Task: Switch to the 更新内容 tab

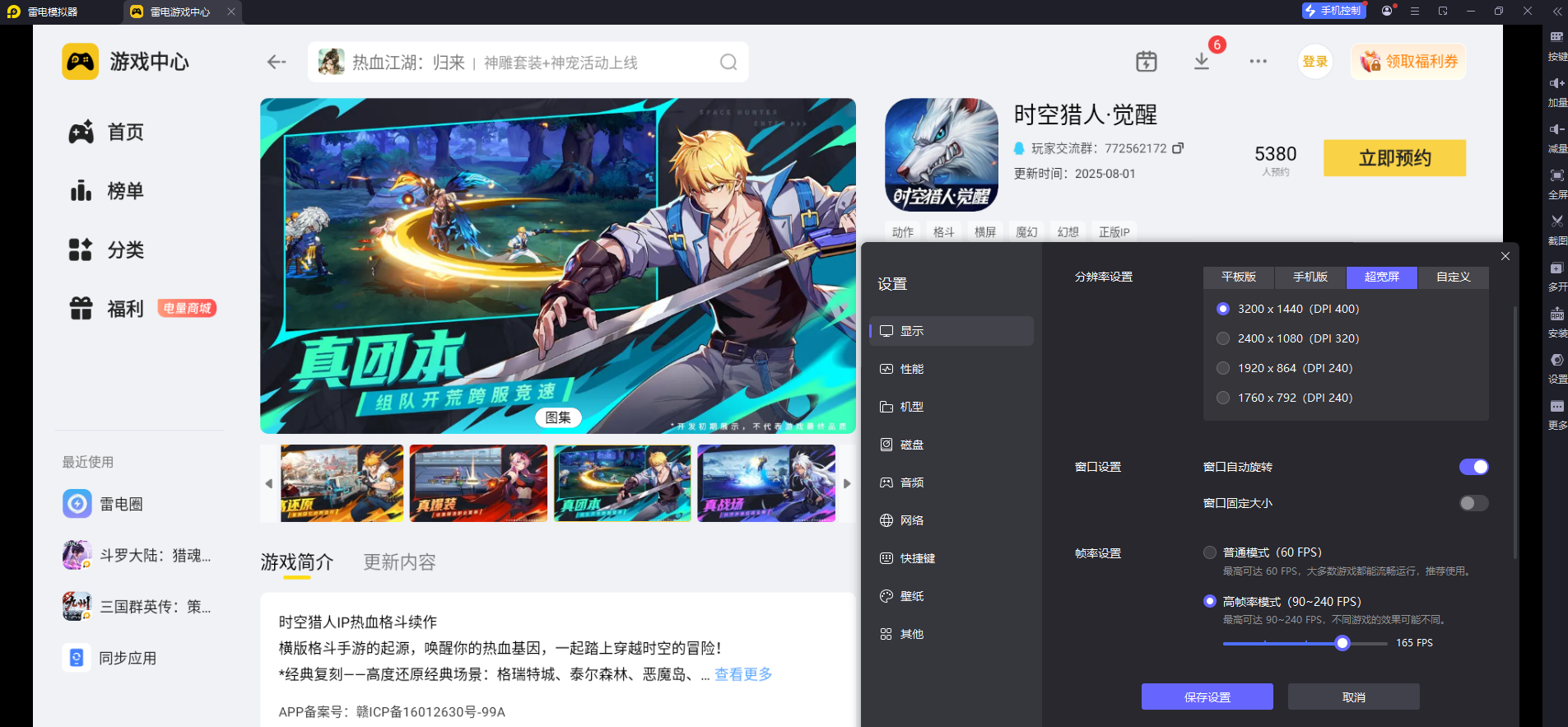Action: tap(400, 562)
